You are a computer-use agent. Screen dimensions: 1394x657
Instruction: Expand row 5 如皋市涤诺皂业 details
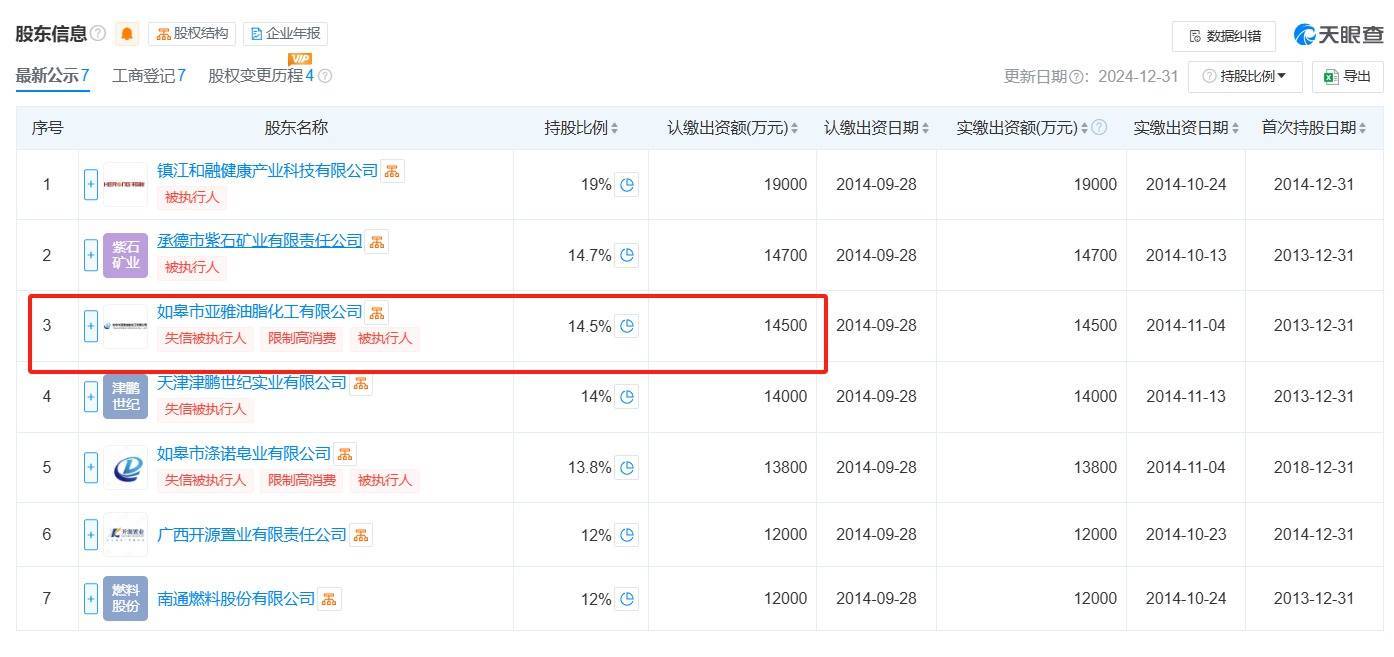point(91,468)
